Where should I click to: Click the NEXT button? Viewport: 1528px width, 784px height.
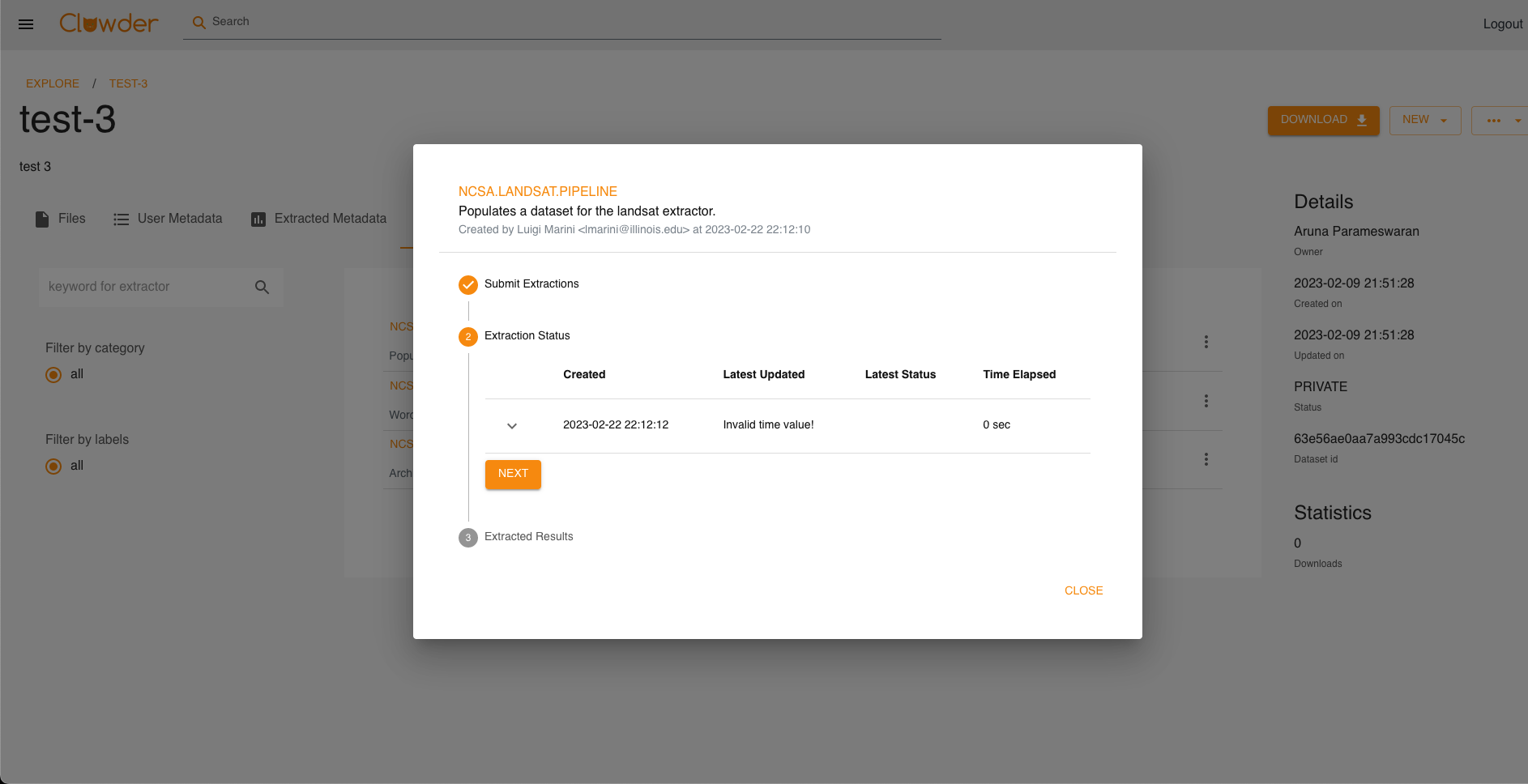[x=513, y=474]
